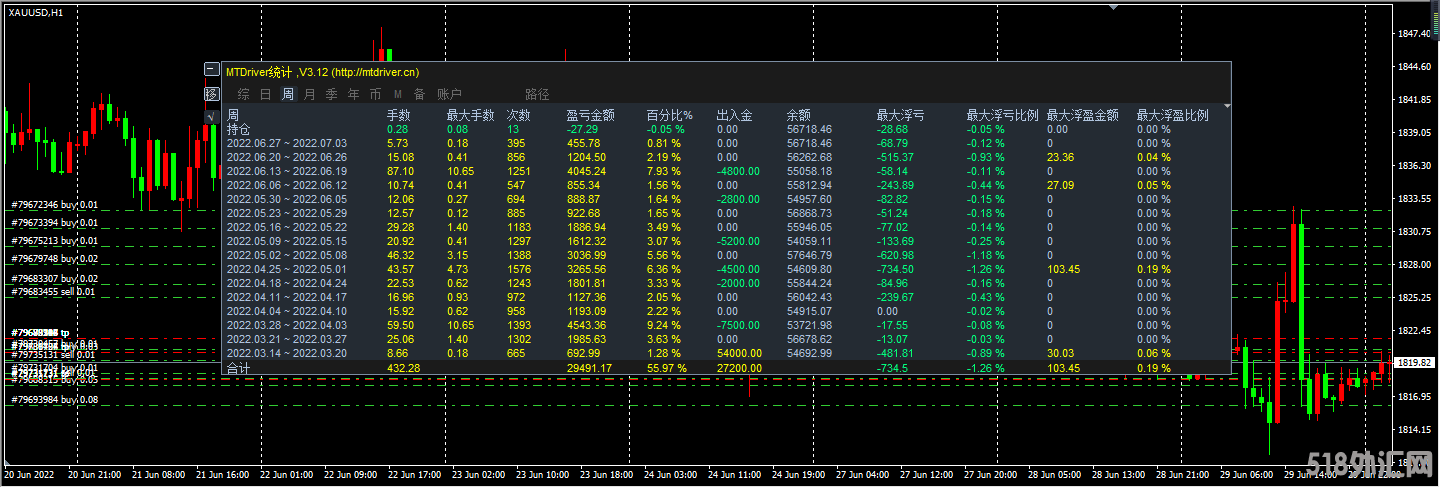Select the week row 2022.04.25 ~ 2022.05.01

pyautogui.click(x=725, y=269)
